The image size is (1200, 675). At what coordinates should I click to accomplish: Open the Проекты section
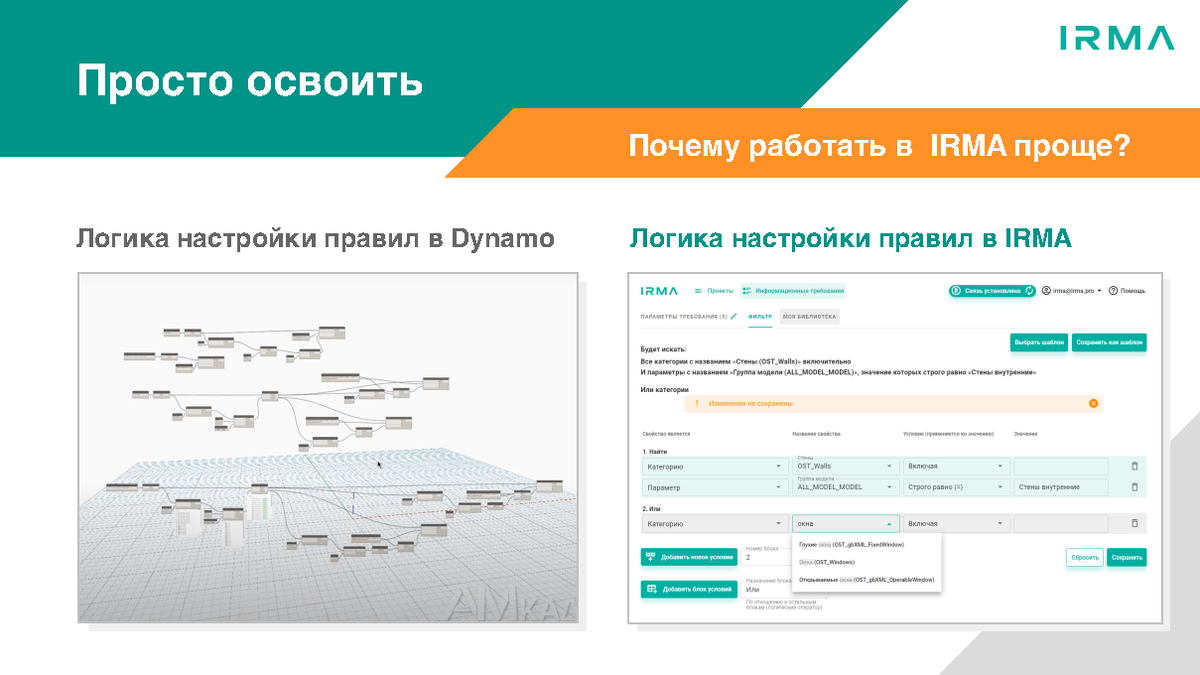pos(714,291)
